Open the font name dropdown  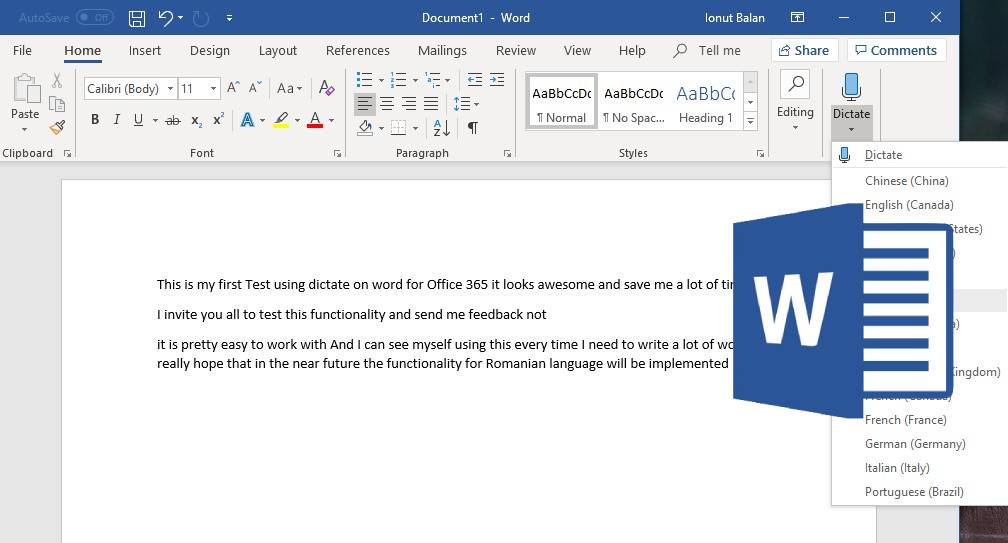click(x=170, y=88)
